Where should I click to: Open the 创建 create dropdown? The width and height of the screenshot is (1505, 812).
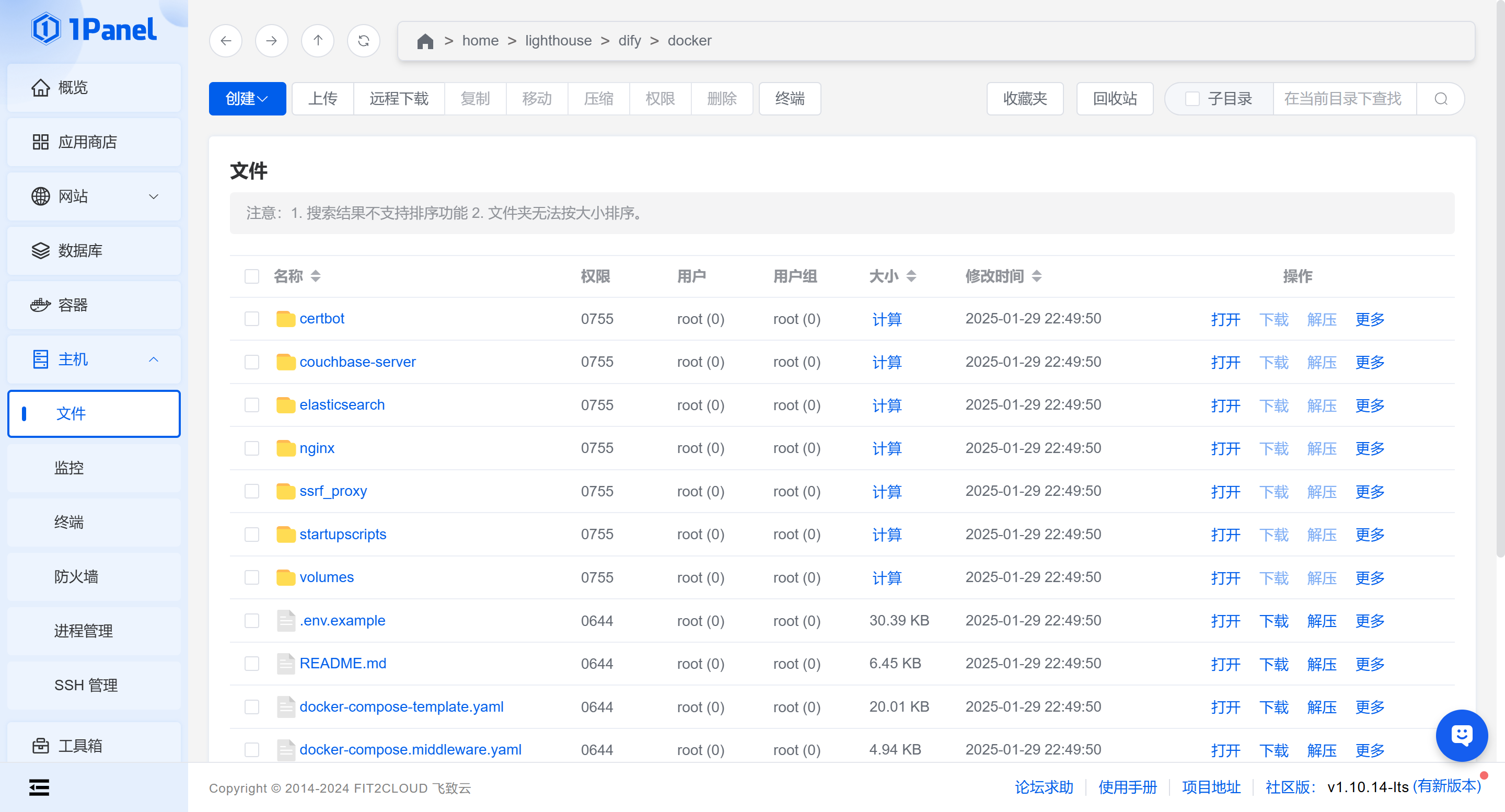(x=247, y=99)
